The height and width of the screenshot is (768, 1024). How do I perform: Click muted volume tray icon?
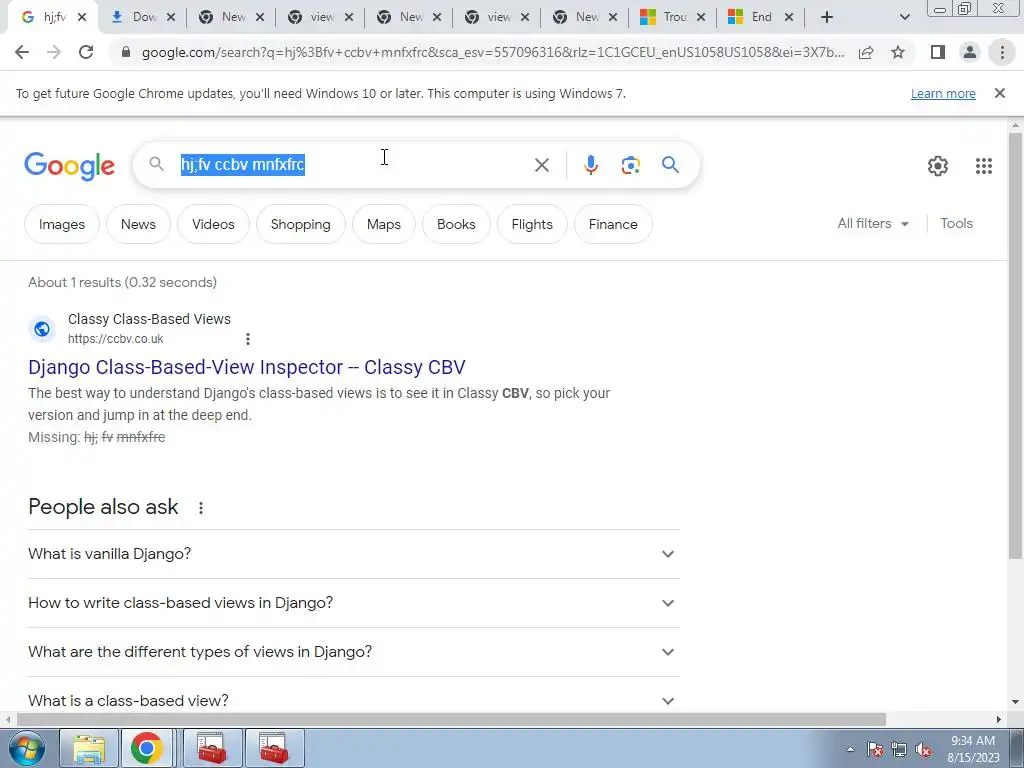(x=923, y=750)
